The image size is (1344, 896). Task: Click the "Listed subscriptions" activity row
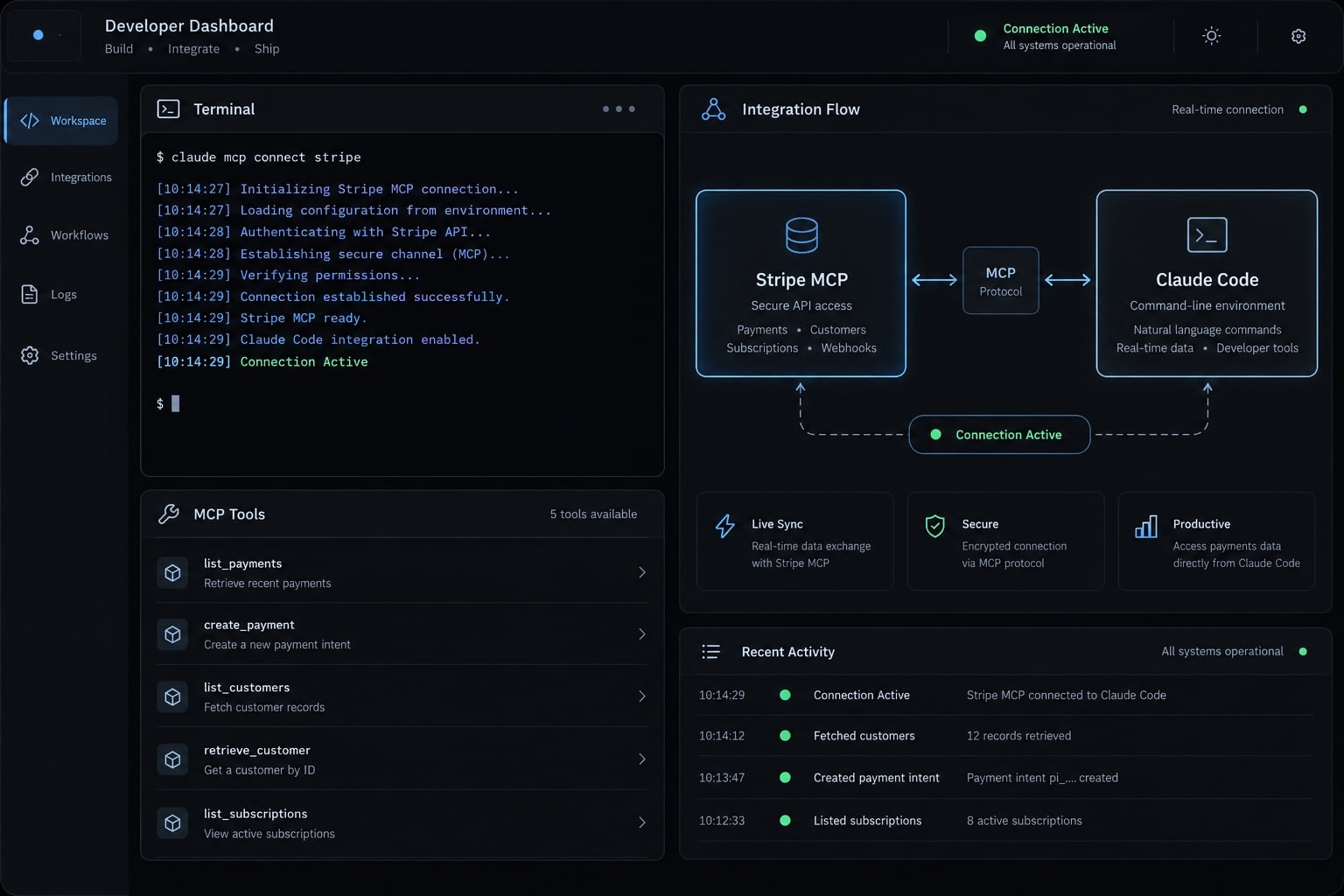coord(1005,821)
